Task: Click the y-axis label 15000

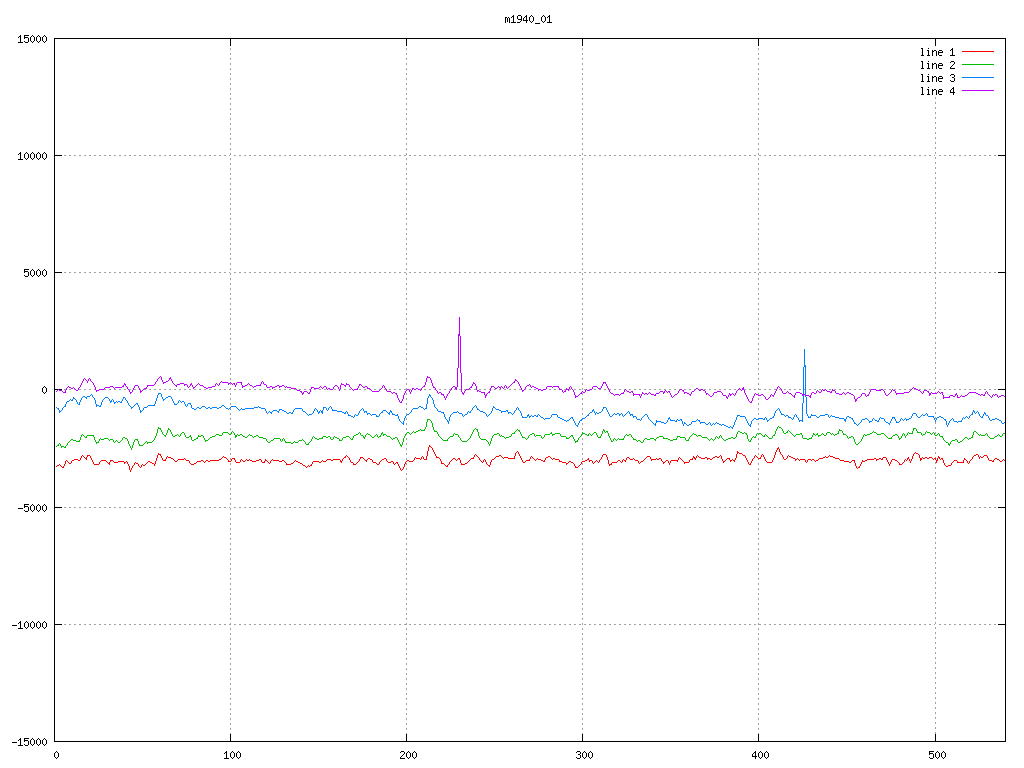Action: pos(32,39)
